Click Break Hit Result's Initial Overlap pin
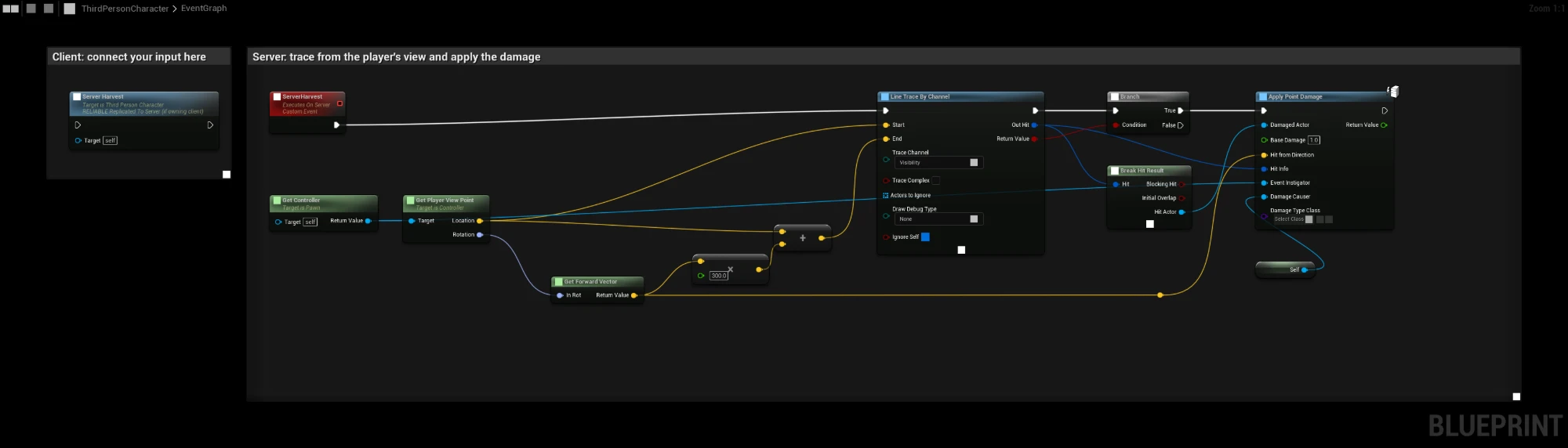Image resolution: width=1568 pixels, height=448 pixels. tap(1181, 198)
